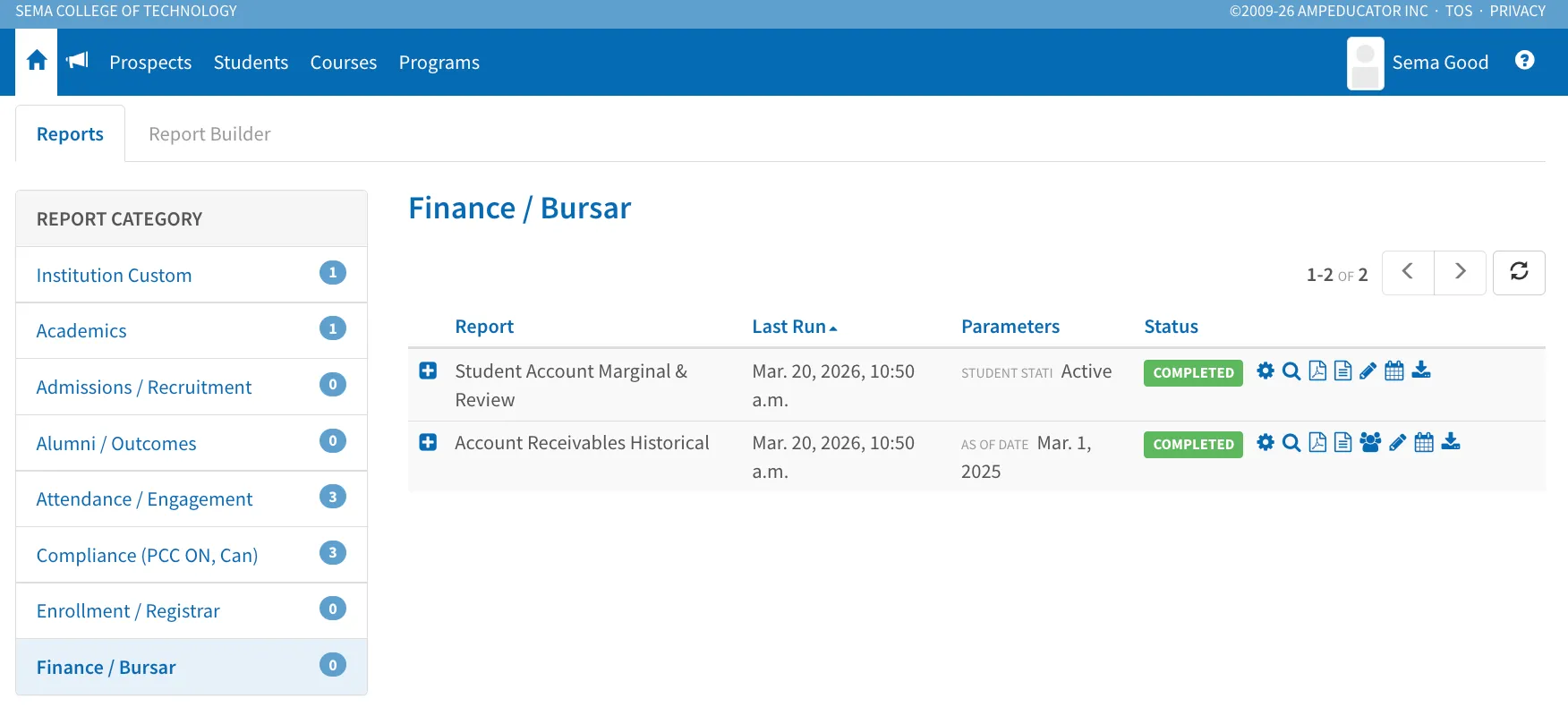Select the Compliance (PCC ON, Can) category

click(x=192, y=555)
